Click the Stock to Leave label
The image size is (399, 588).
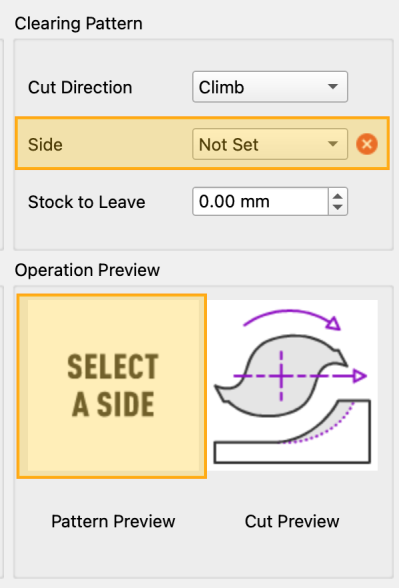tap(87, 202)
